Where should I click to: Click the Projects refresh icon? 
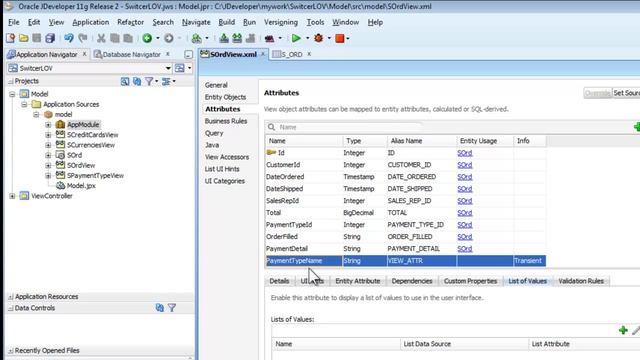click(137, 82)
